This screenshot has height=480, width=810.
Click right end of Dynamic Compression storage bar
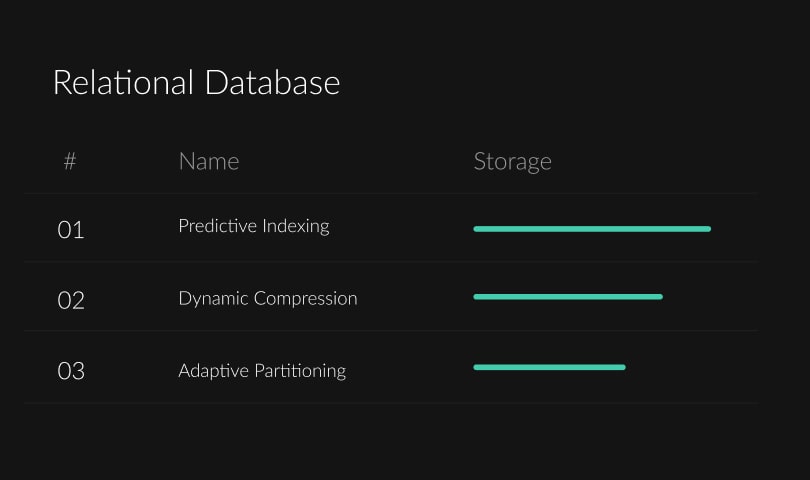pos(659,297)
